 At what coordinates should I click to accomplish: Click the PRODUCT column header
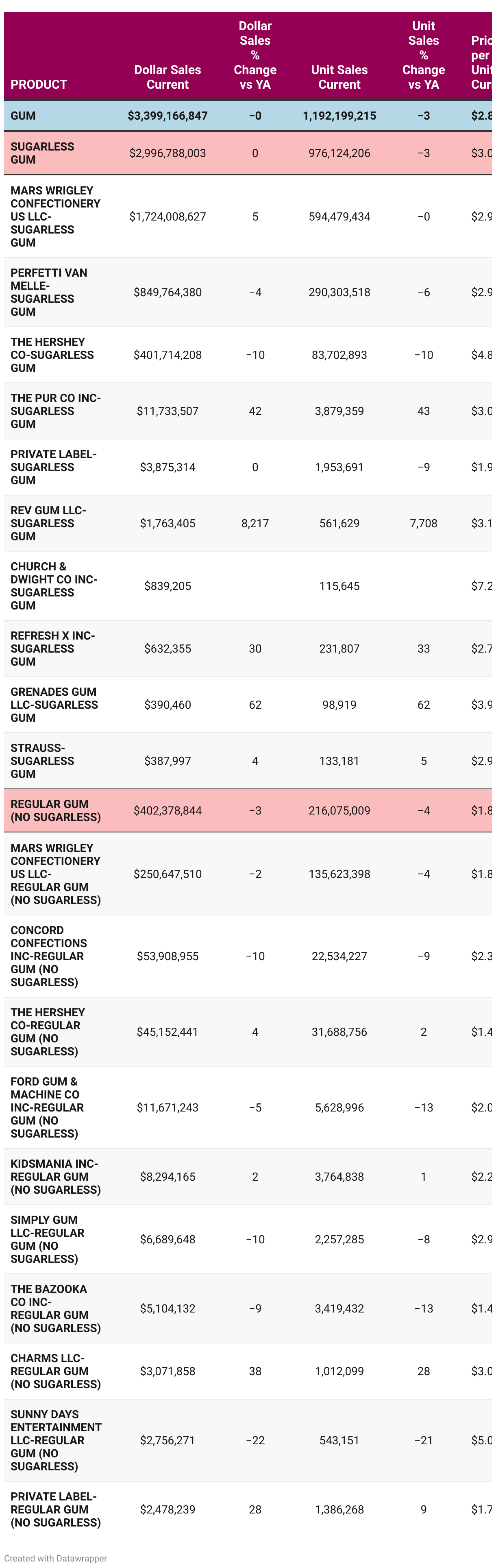coord(38,84)
